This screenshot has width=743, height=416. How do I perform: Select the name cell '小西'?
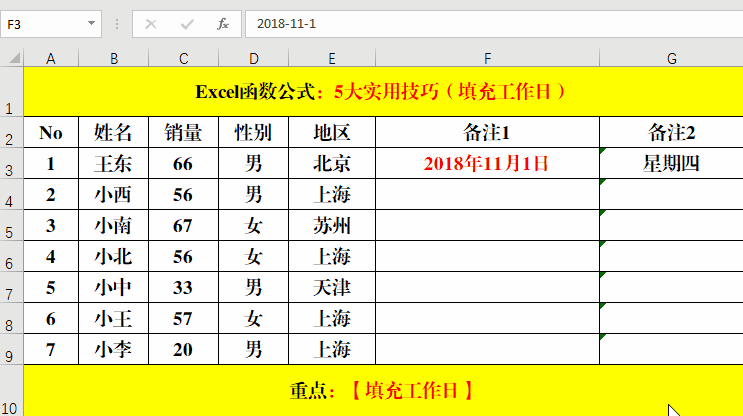(114, 194)
